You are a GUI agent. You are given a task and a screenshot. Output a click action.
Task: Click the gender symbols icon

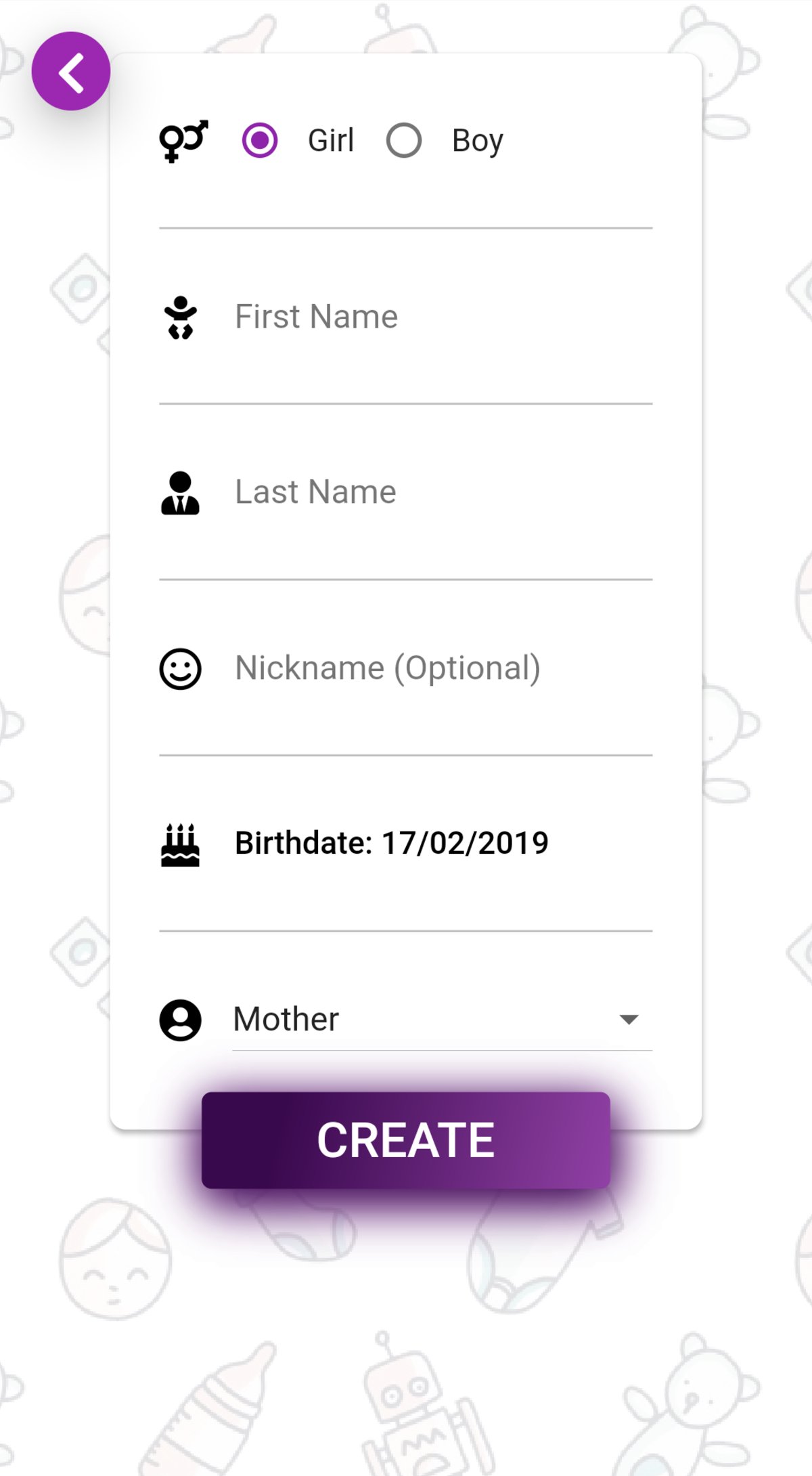[183, 141]
